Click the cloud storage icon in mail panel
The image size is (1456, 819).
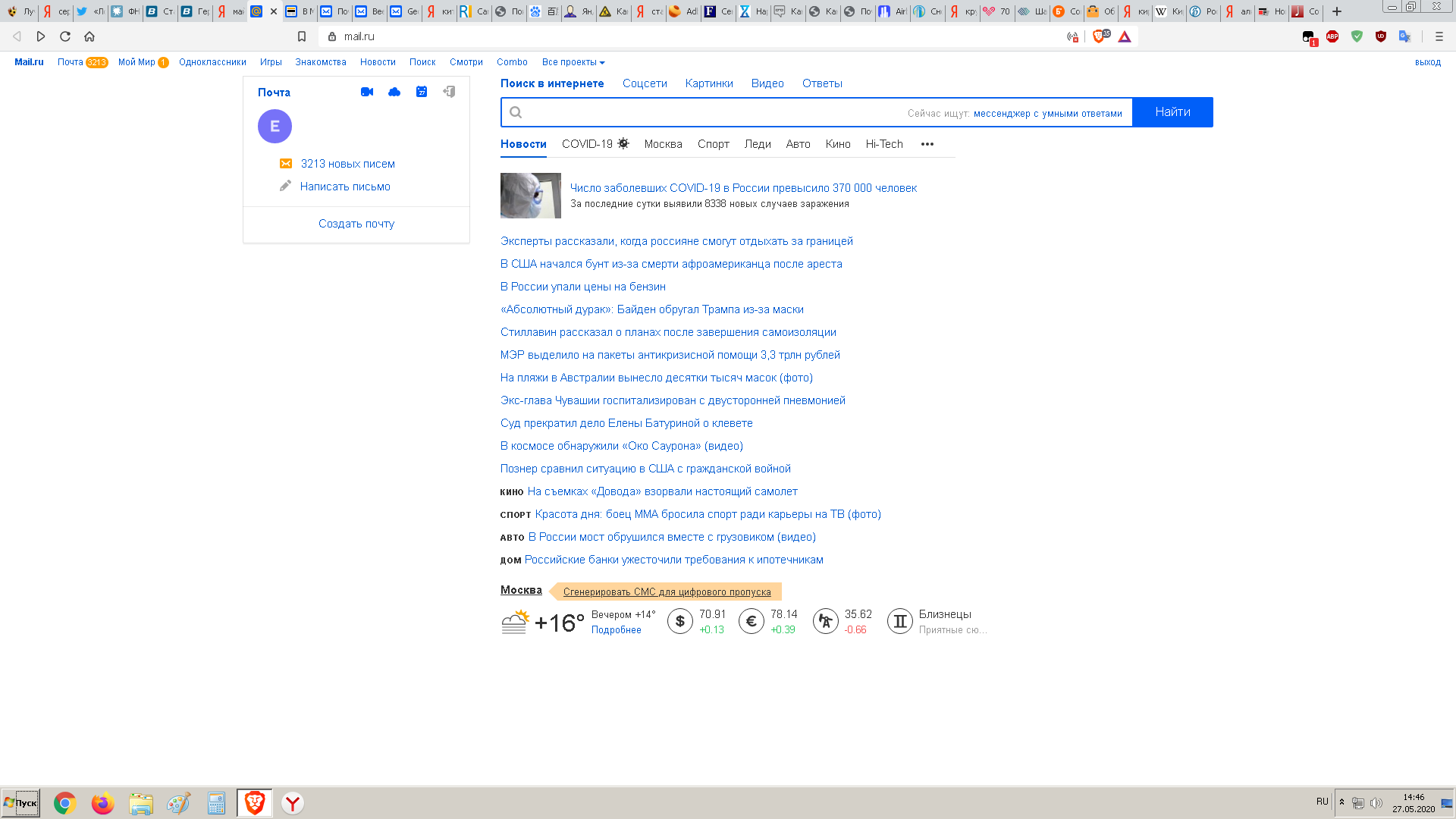394,91
